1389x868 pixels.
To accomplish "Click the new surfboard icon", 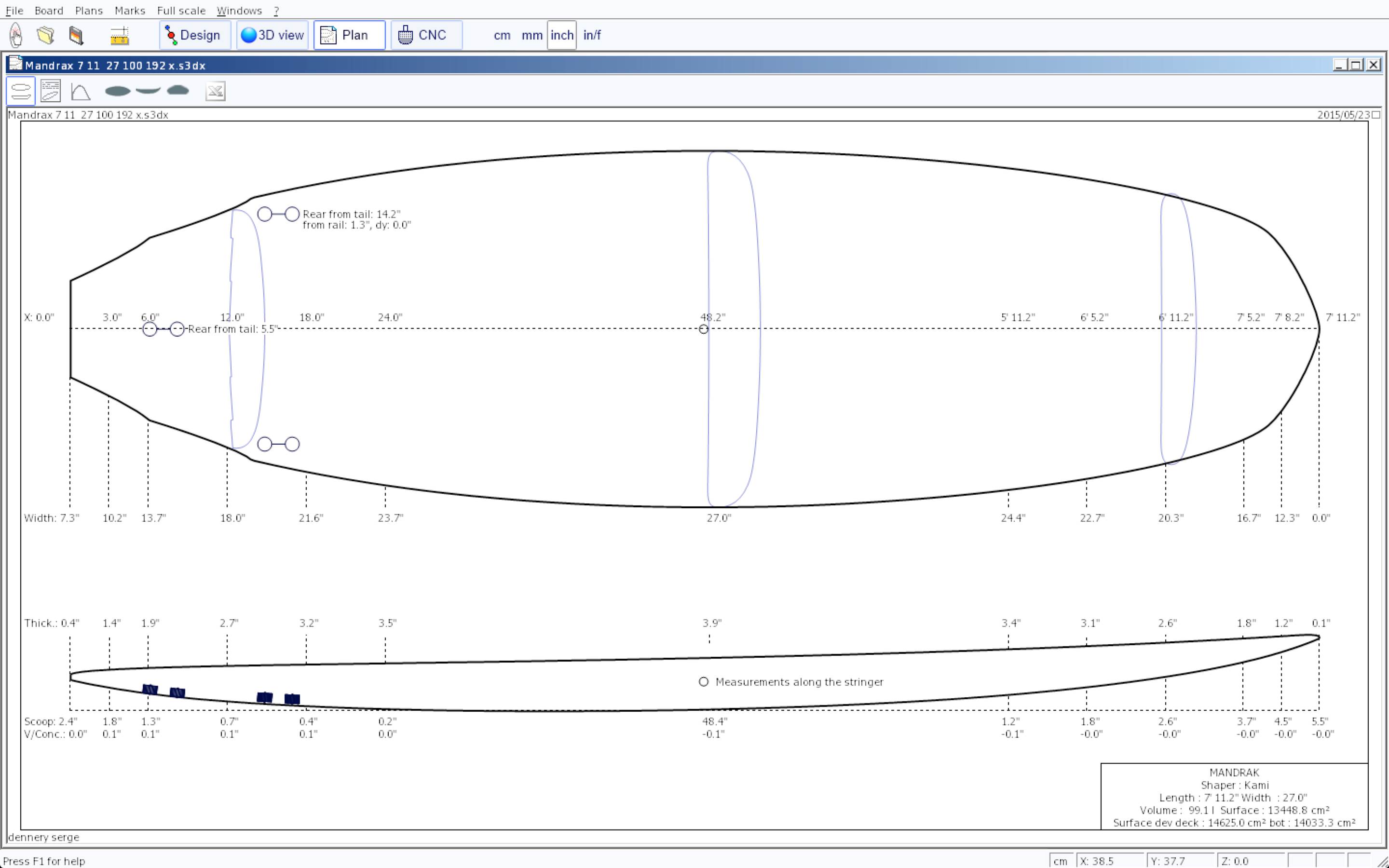I will (16, 35).
